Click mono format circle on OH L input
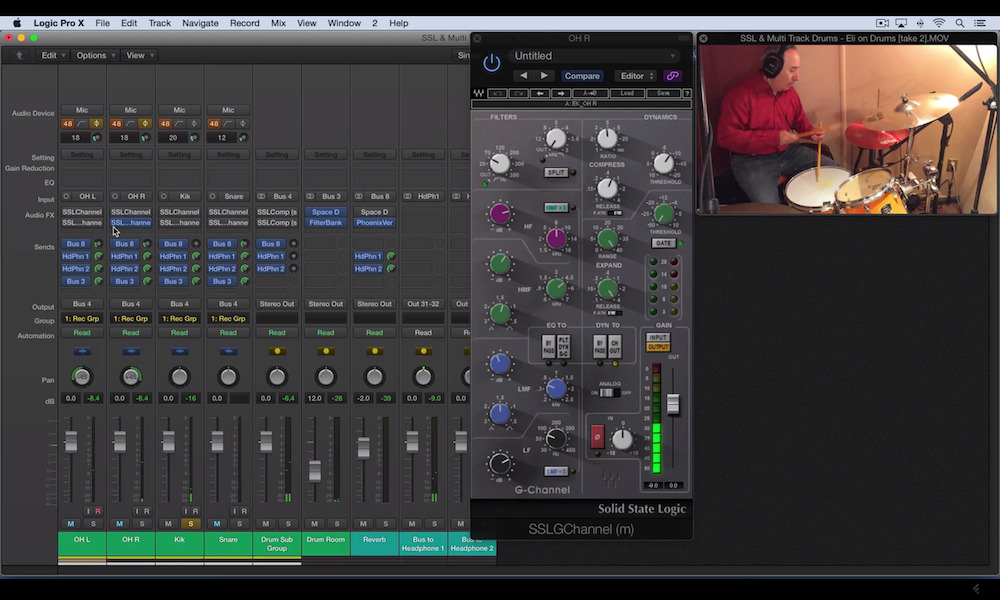This screenshot has width=1000, height=600. pos(66,196)
